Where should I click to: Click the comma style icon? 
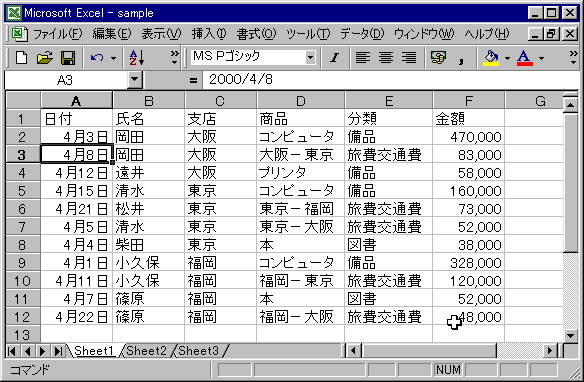(x=461, y=58)
